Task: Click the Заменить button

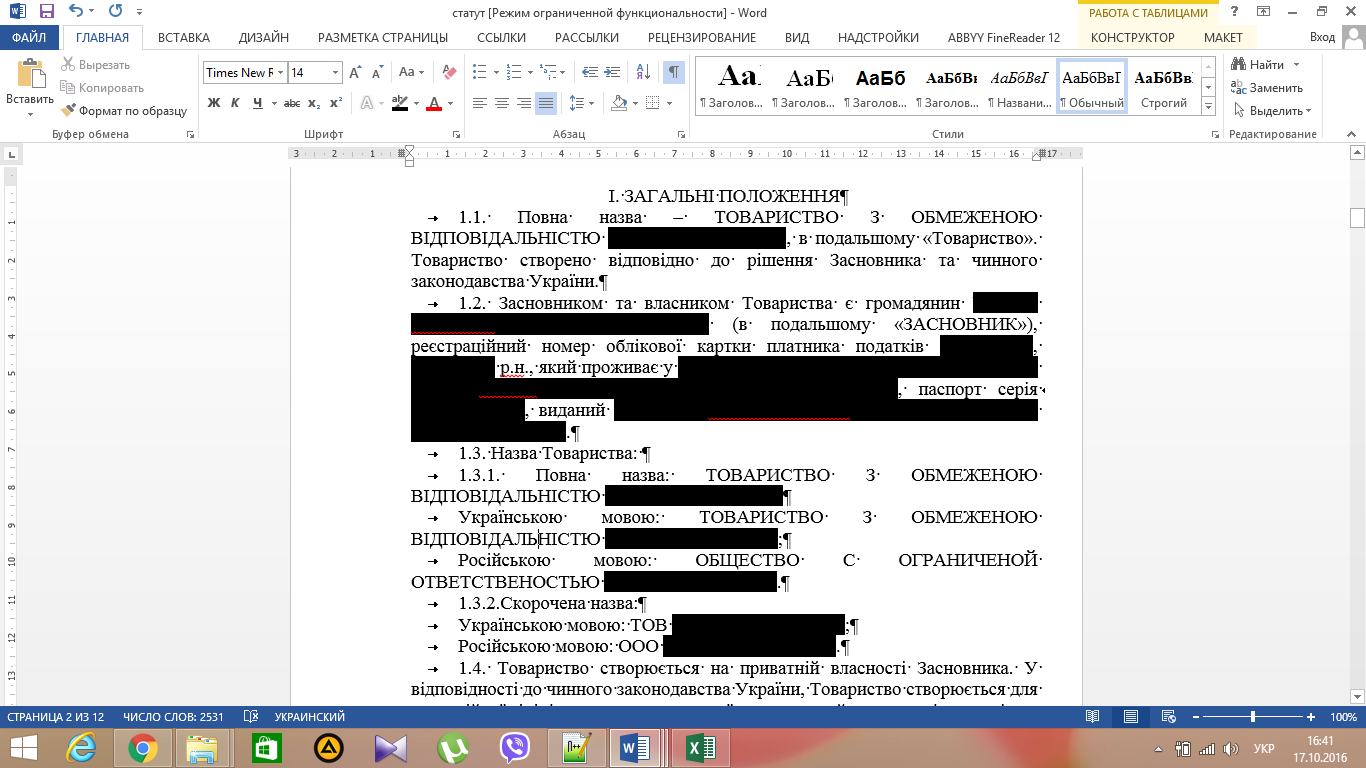Action: point(1267,88)
